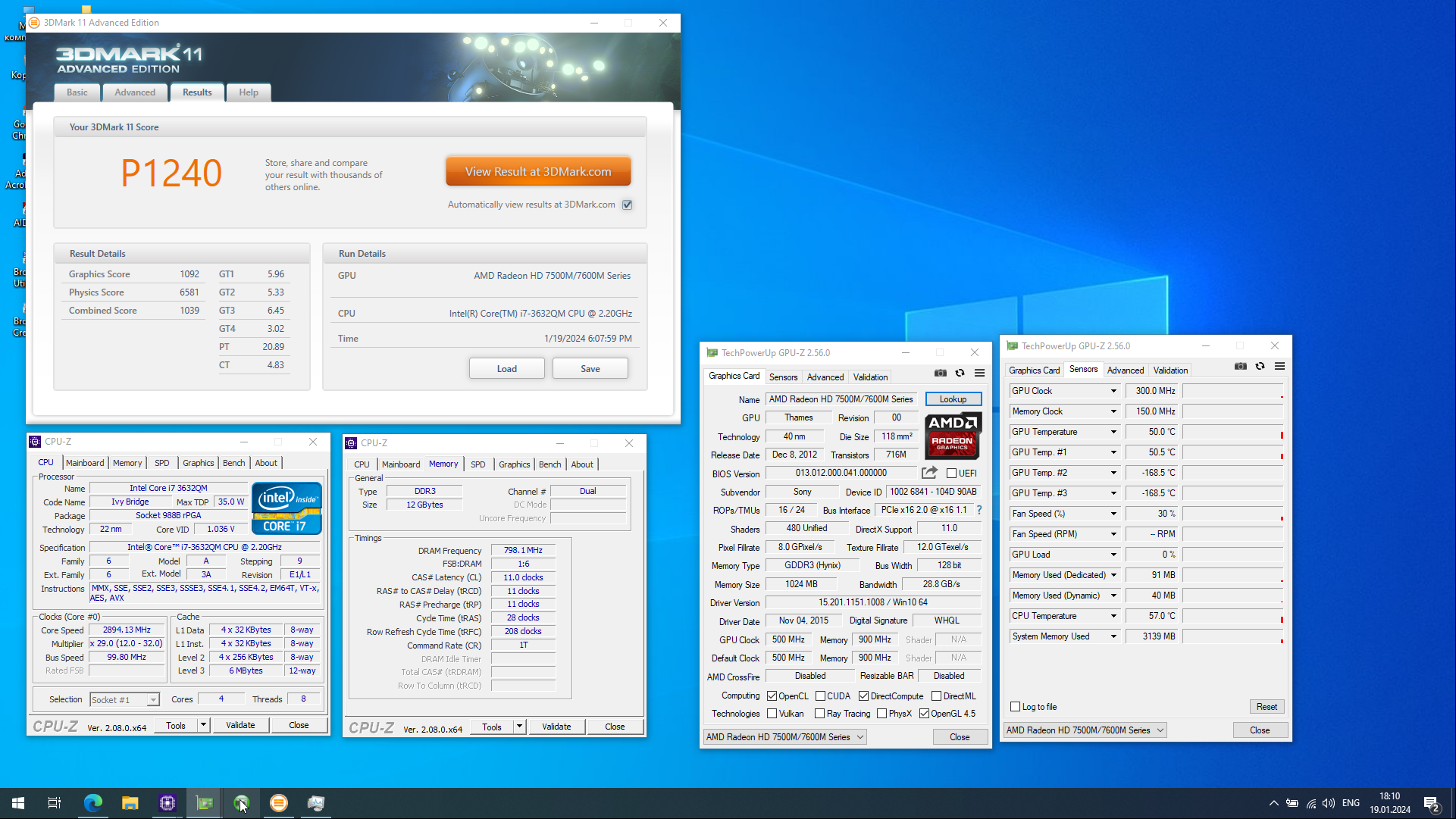Click refresh icon in GPU-Z Graphics Card window

pyautogui.click(x=960, y=373)
